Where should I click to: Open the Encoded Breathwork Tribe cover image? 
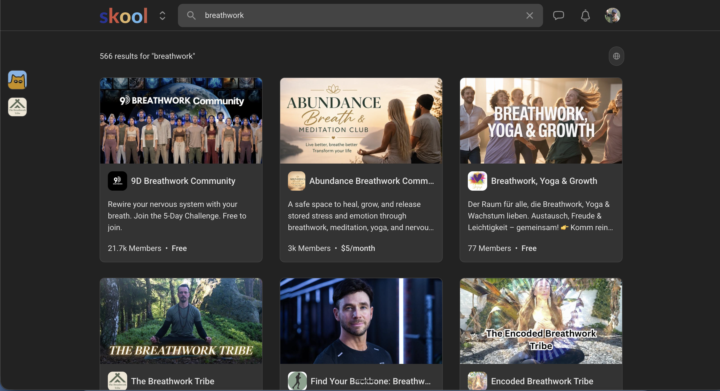[541, 321]
